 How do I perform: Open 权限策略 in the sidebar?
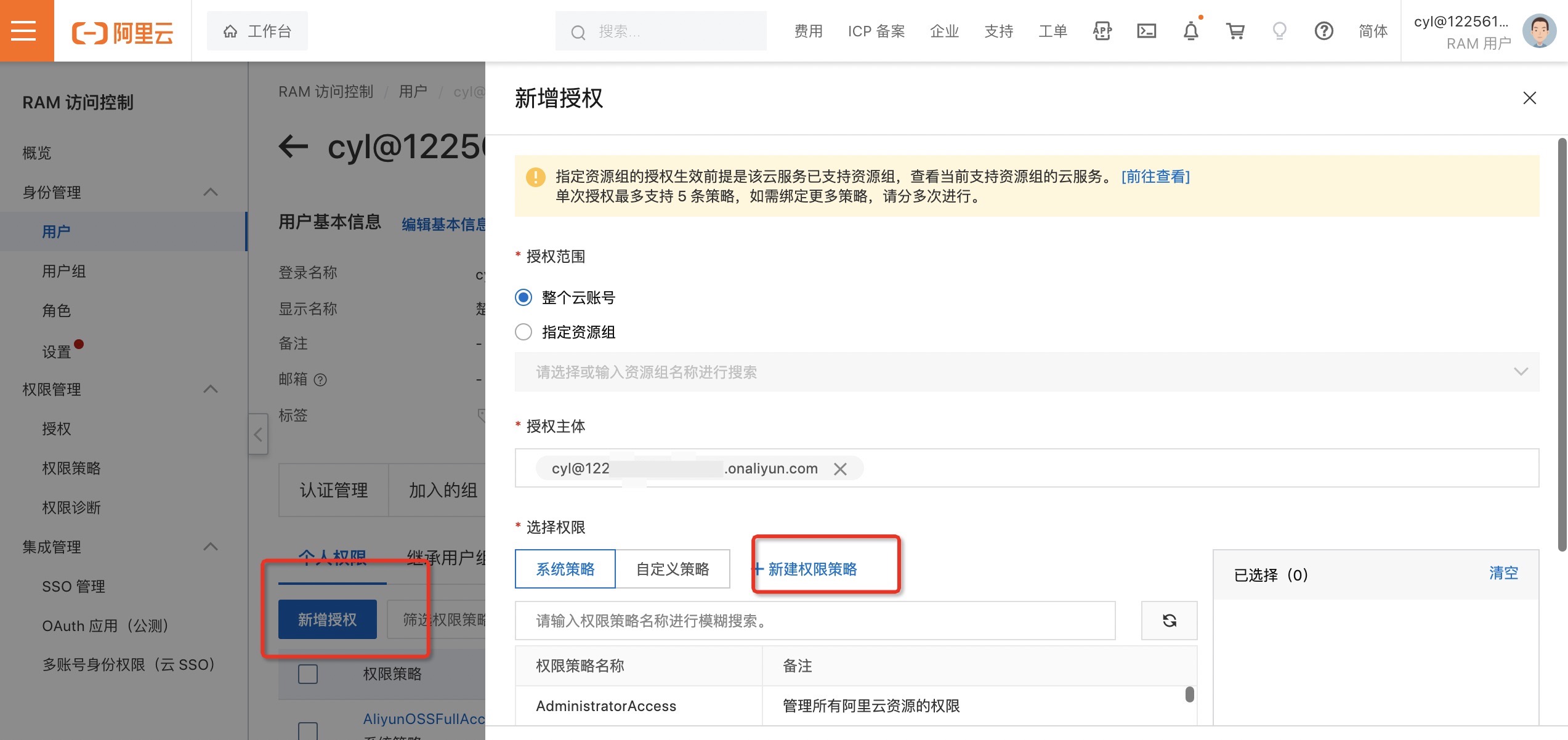click(71, 468)
